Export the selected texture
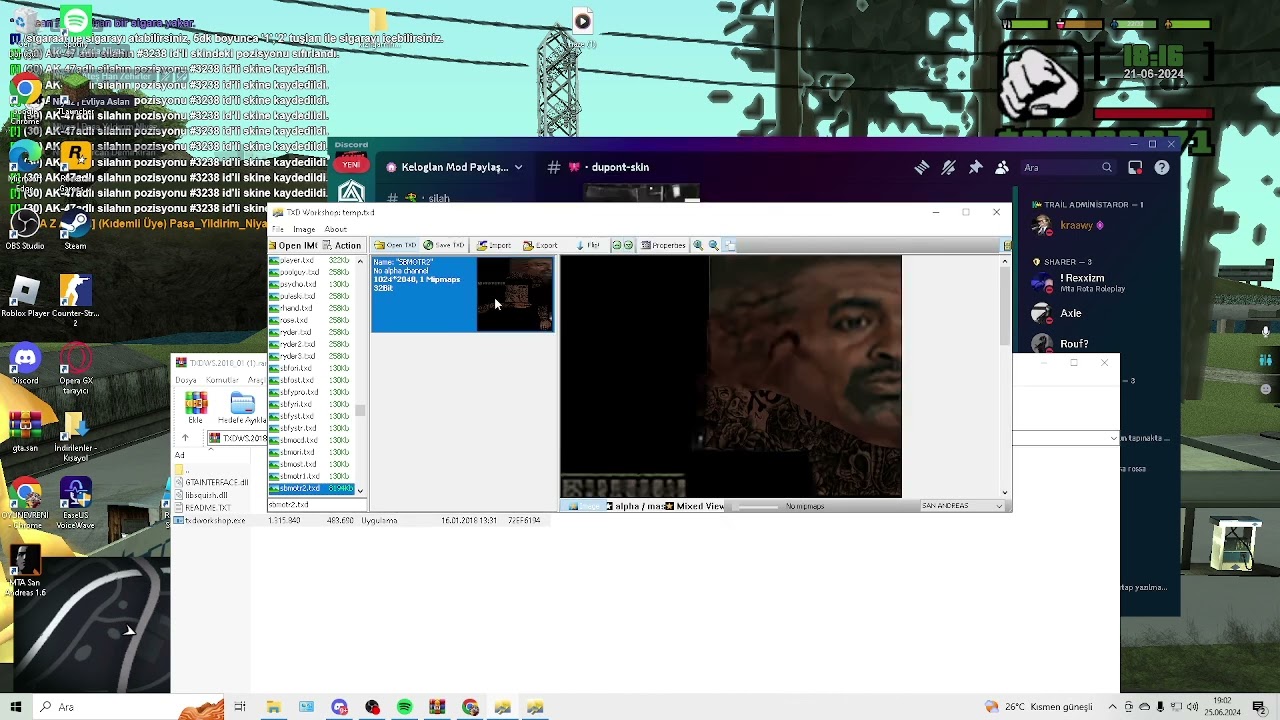The image size is (1280, 720). (541, 245)
